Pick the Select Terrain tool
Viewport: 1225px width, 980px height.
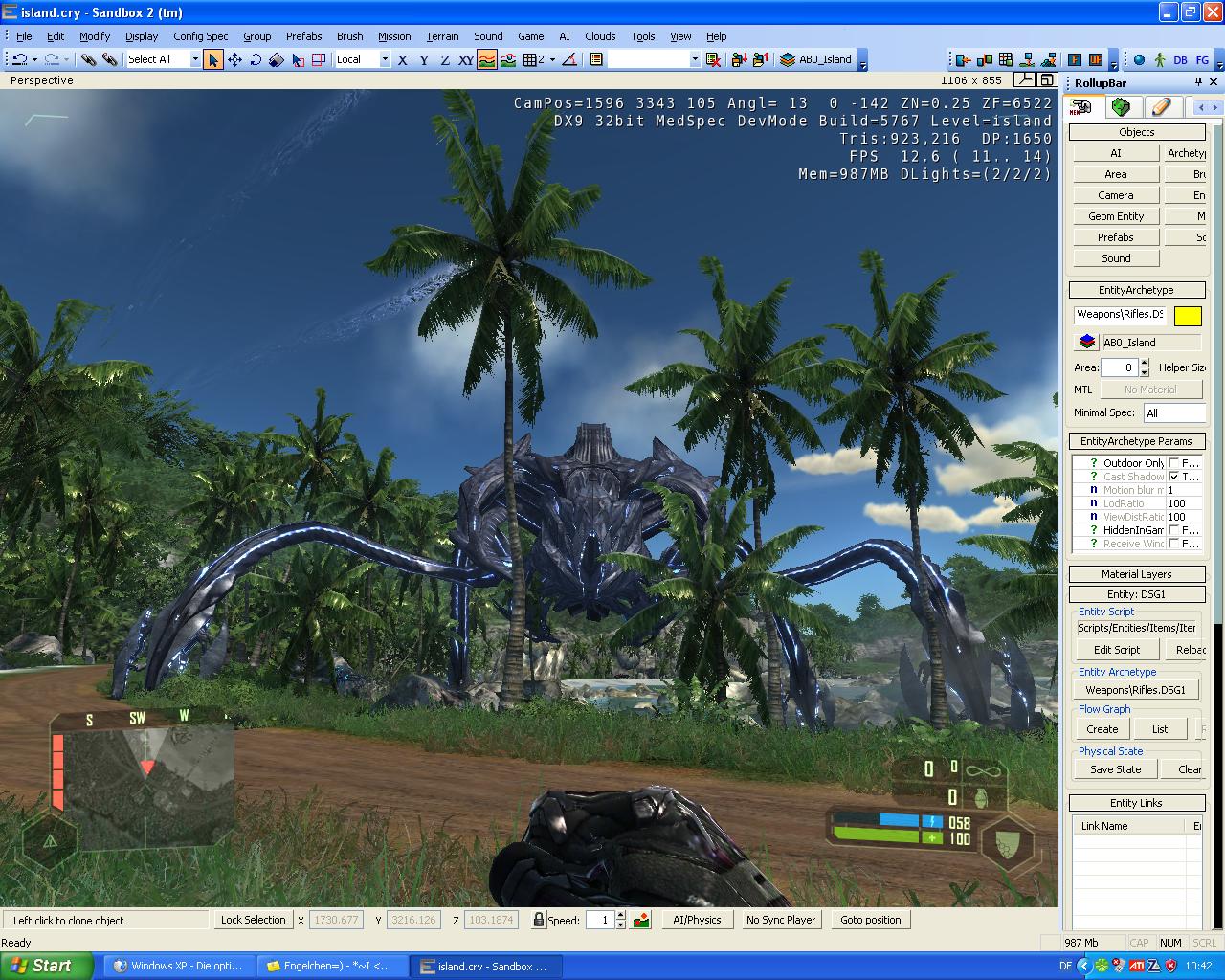click(298, 59)
